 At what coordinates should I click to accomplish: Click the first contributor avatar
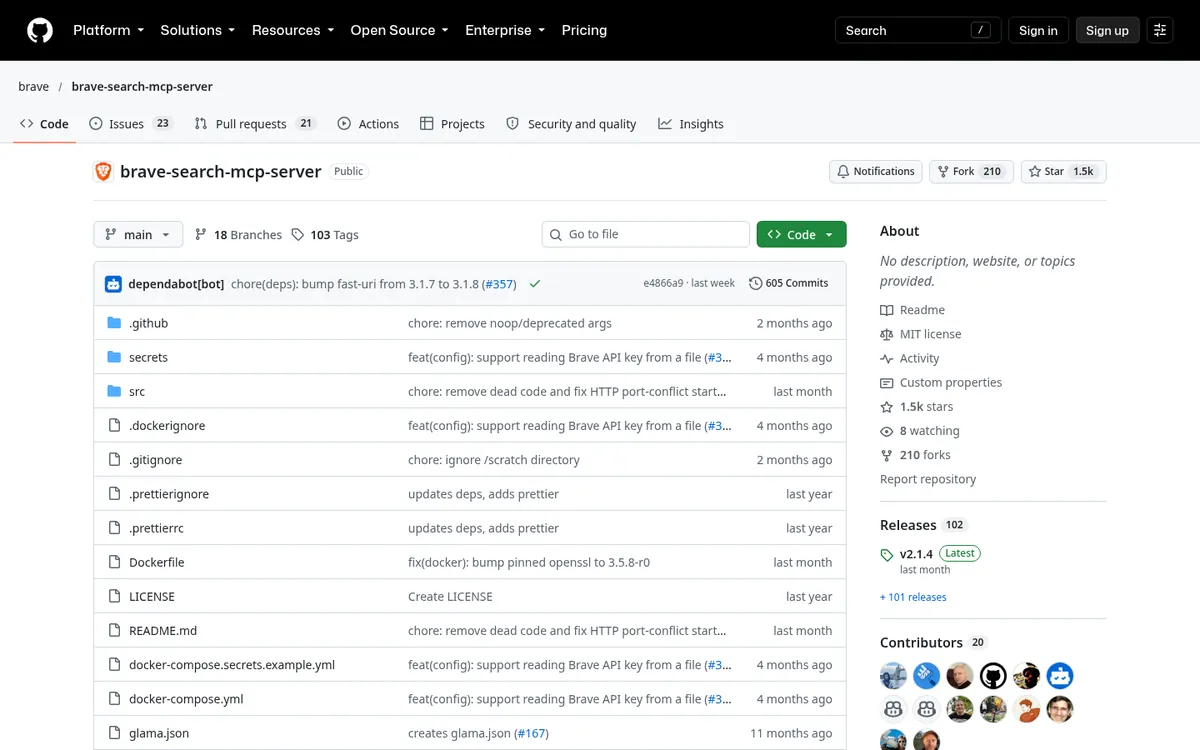click(893, 676)
